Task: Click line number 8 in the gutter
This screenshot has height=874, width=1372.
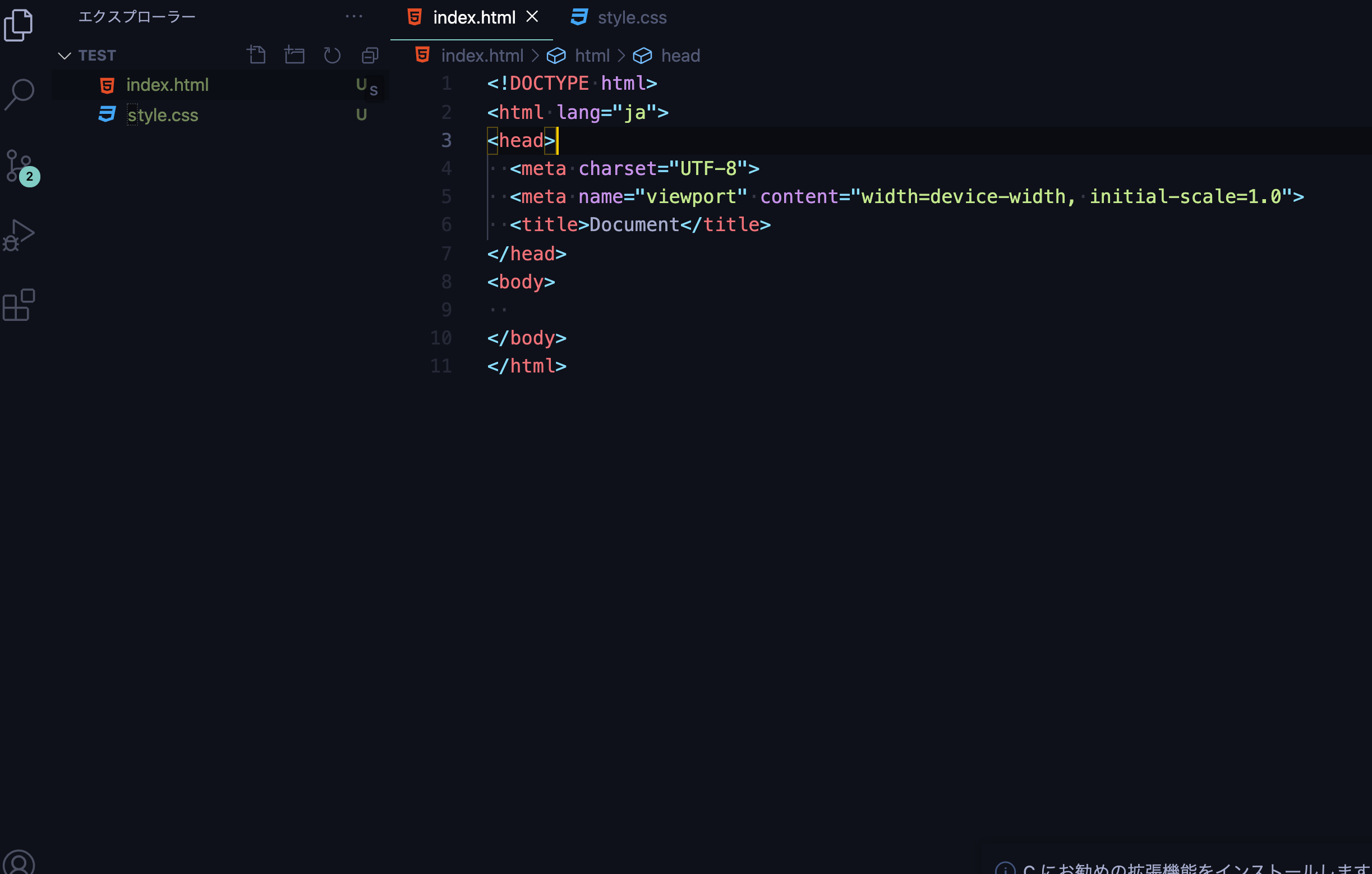Action: pos(446,282)
